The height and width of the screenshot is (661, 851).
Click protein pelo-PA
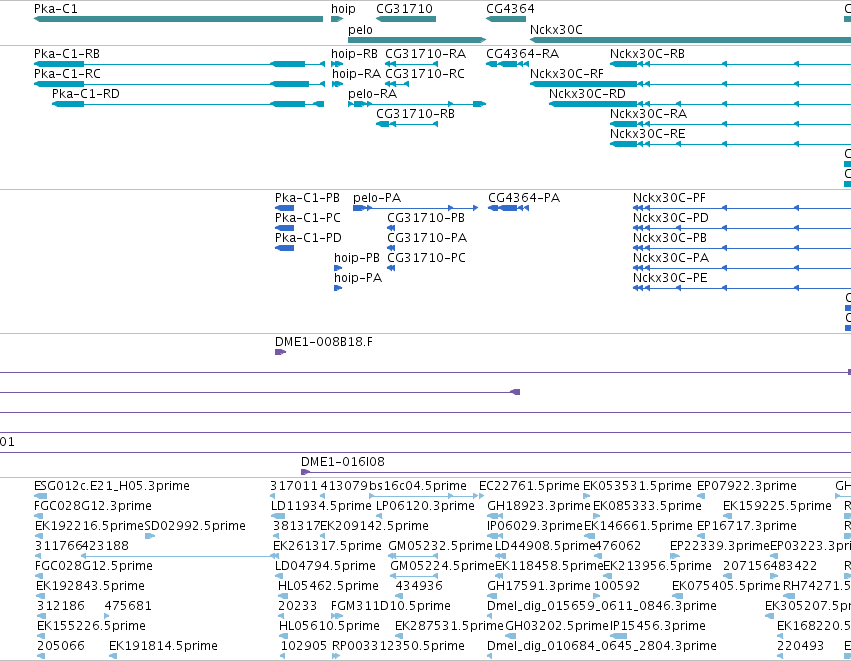pyautogui.click(x=416, y=208)
